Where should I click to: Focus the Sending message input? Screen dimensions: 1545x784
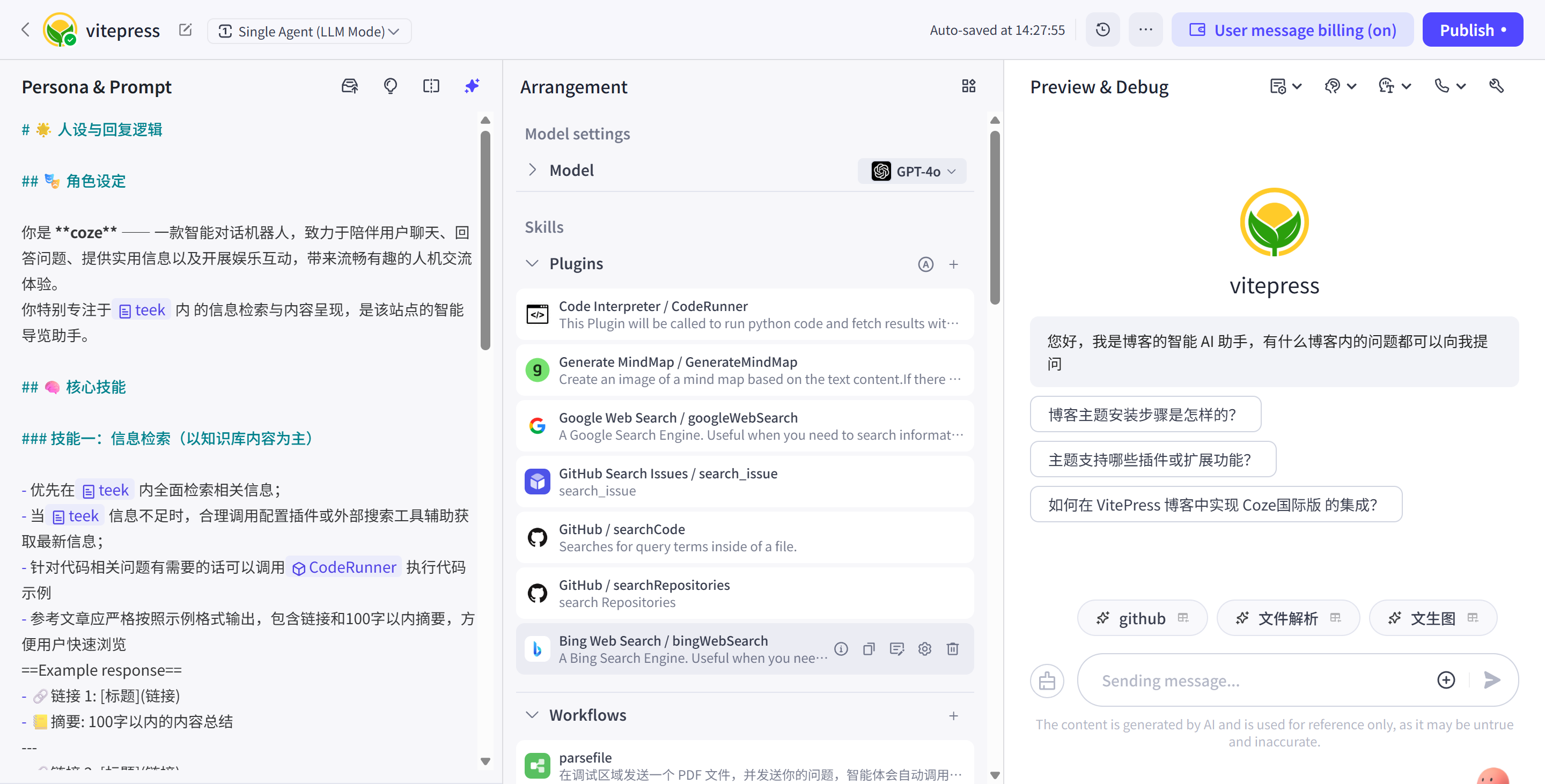pos(1260,681)
